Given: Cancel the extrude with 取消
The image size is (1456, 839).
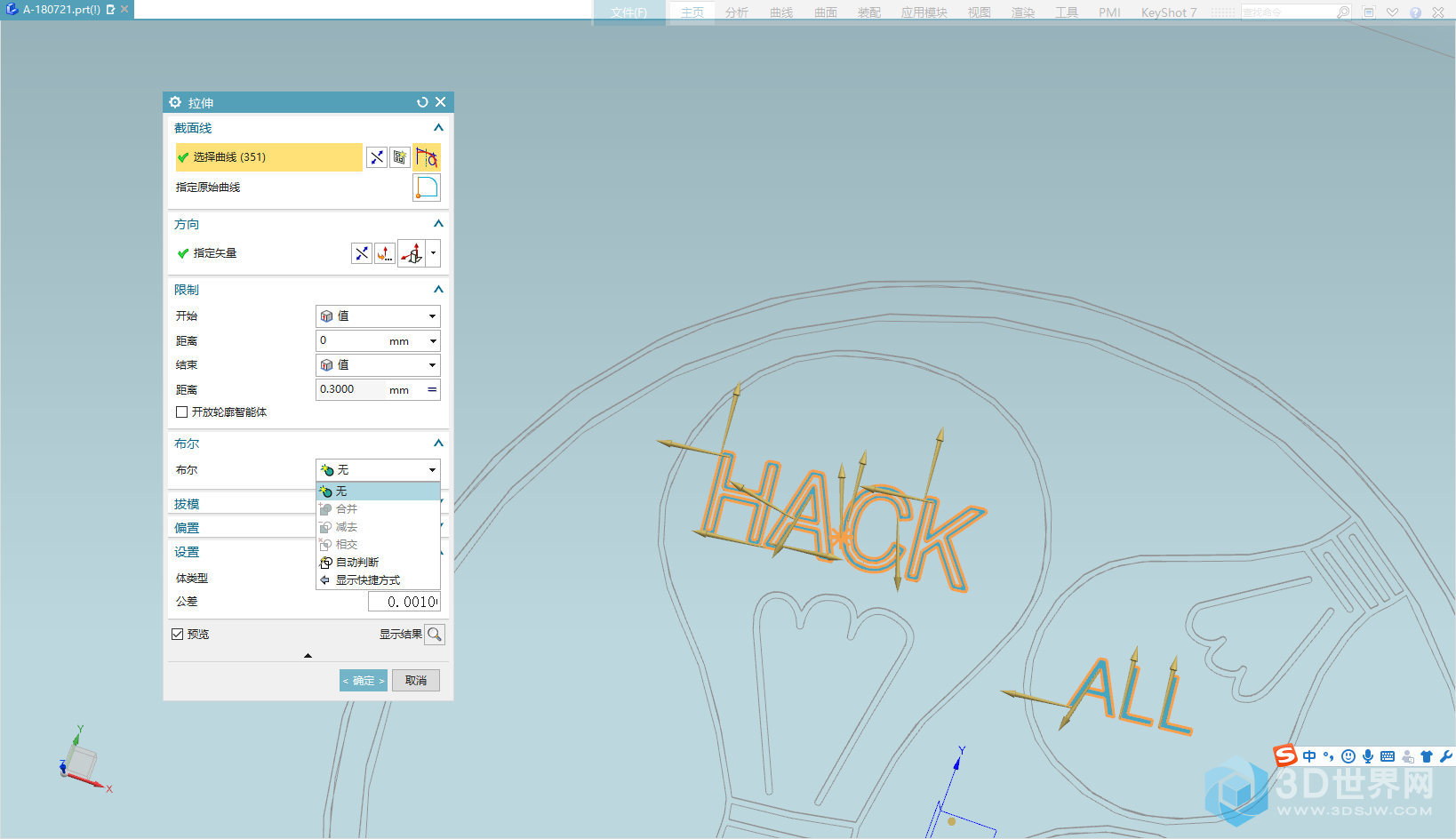Looking at the screenshot, I should (416, 681).
